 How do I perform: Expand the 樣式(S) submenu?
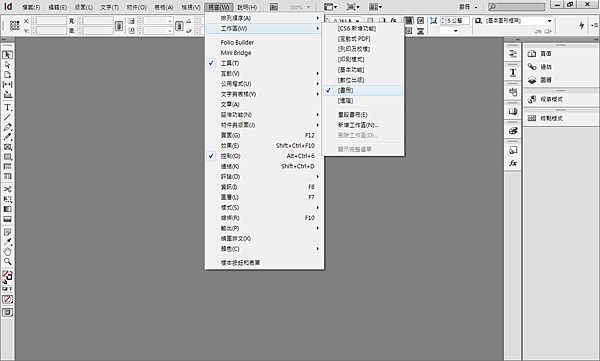coord(264,207)
